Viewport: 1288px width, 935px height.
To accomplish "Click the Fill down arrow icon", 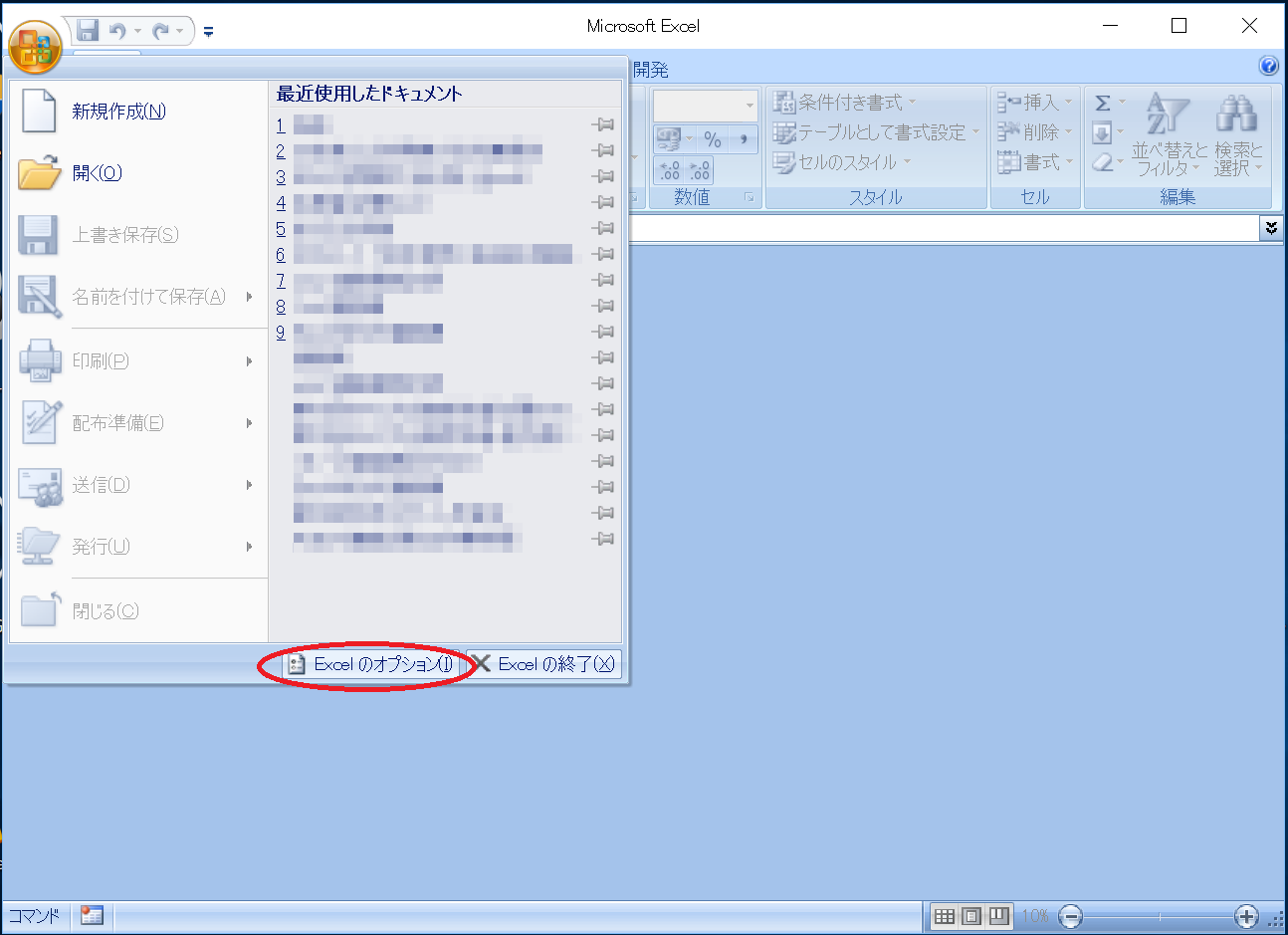I will [x=1102, y=132].
